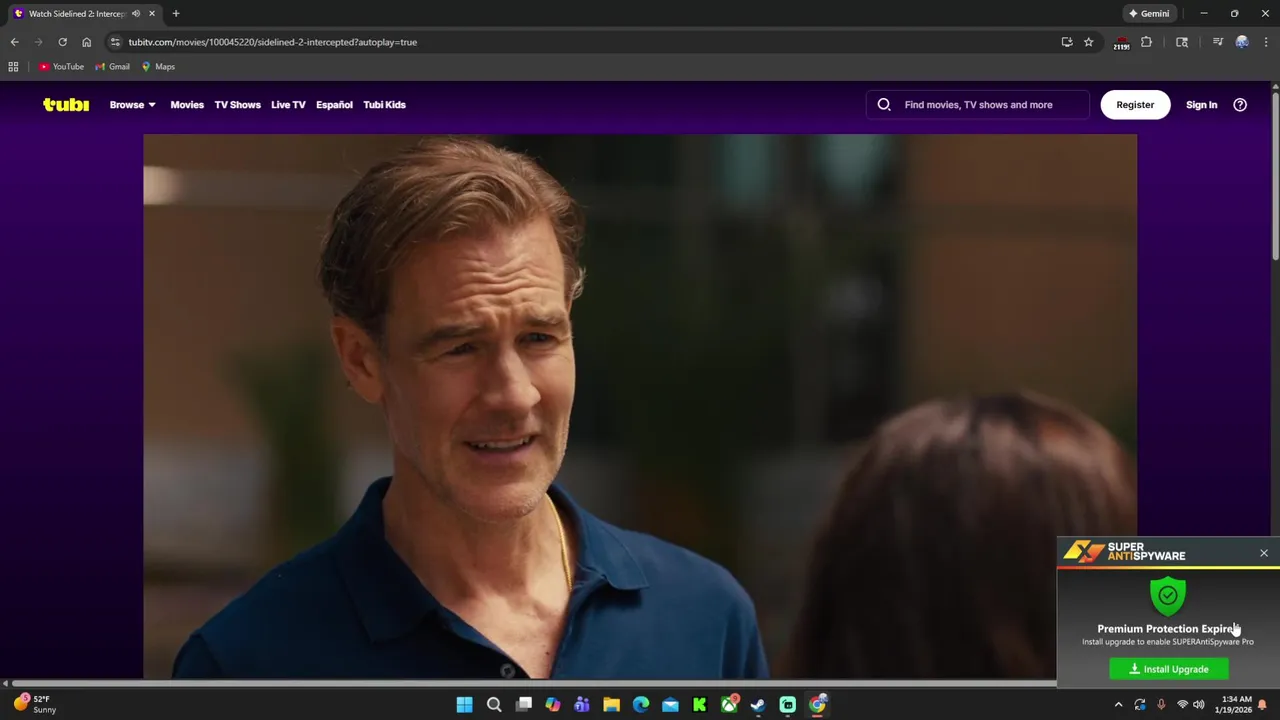The image size is (1280, 720).
Task: Open Gemini in Chrome
Action: (x=1149, y=14)
